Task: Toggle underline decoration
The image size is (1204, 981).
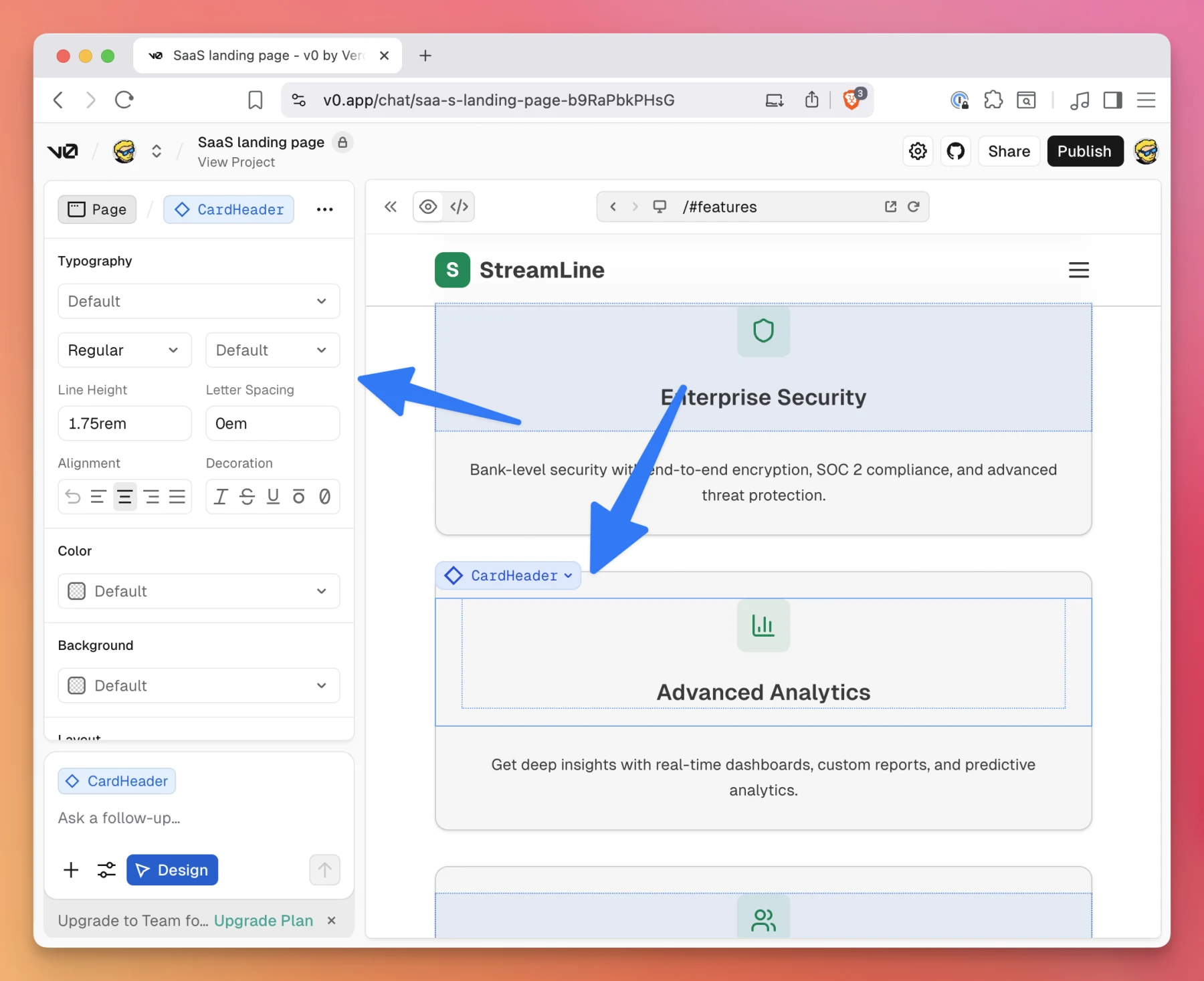Action: point(273,496)
